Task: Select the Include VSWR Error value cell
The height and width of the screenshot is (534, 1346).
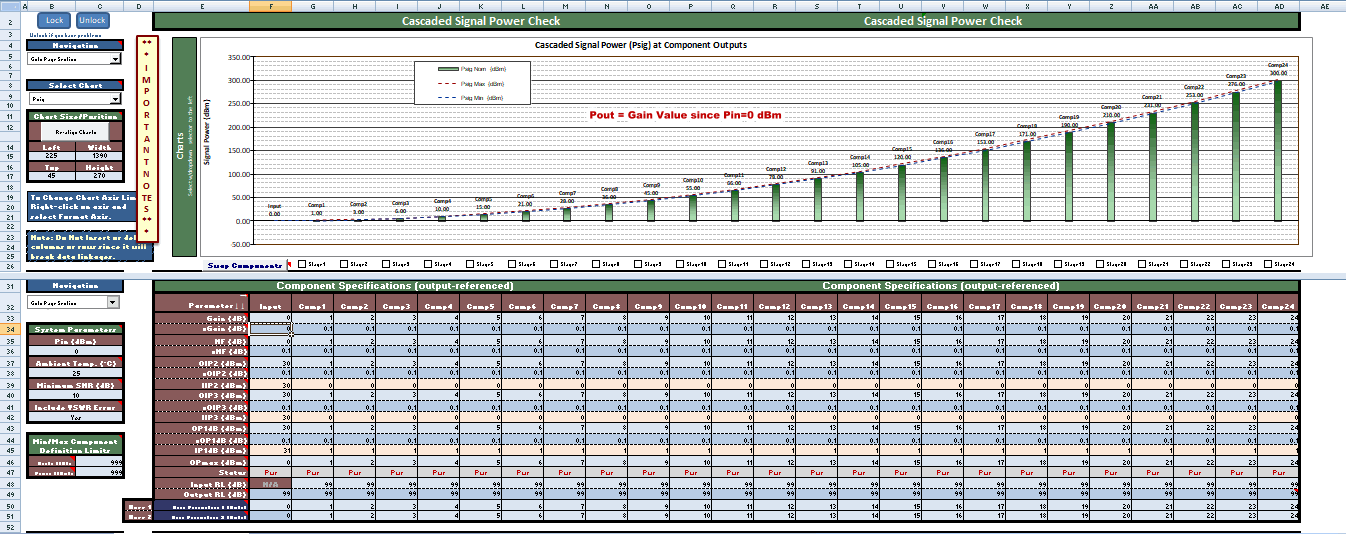Action: [x=75, y=417]
